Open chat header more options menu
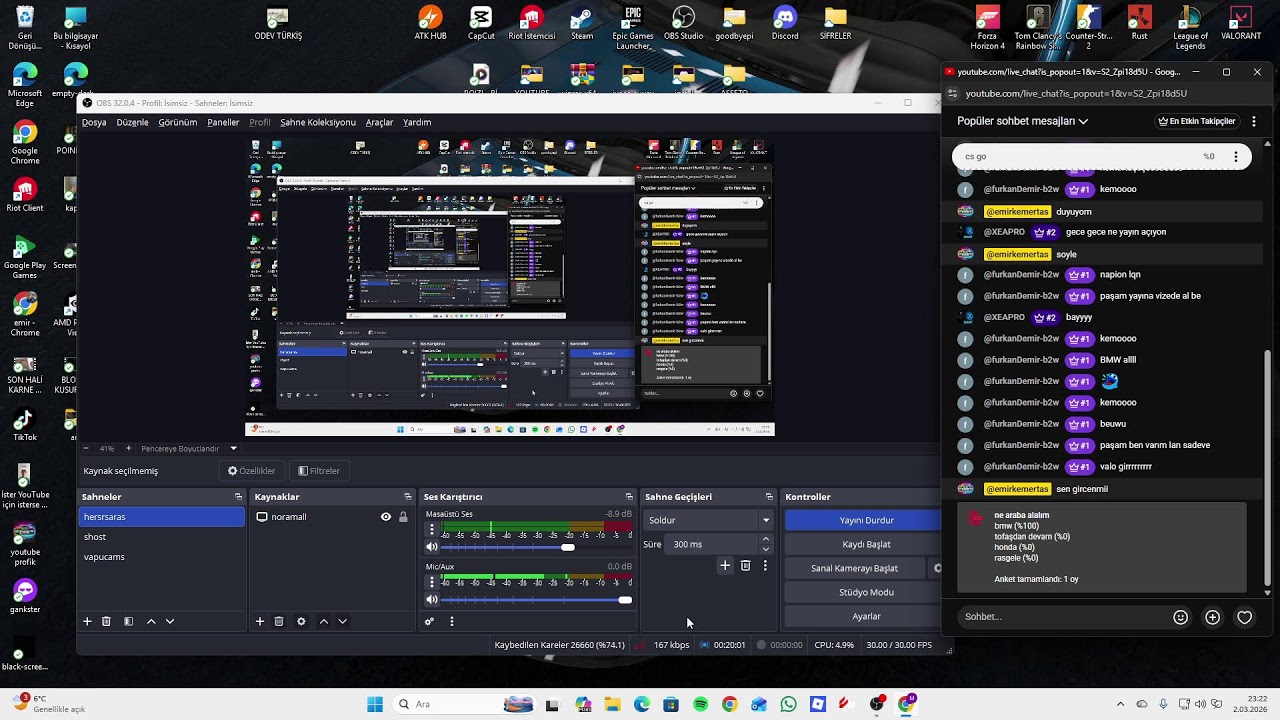The image size is (1280, 720). [x=1253, y=121]
